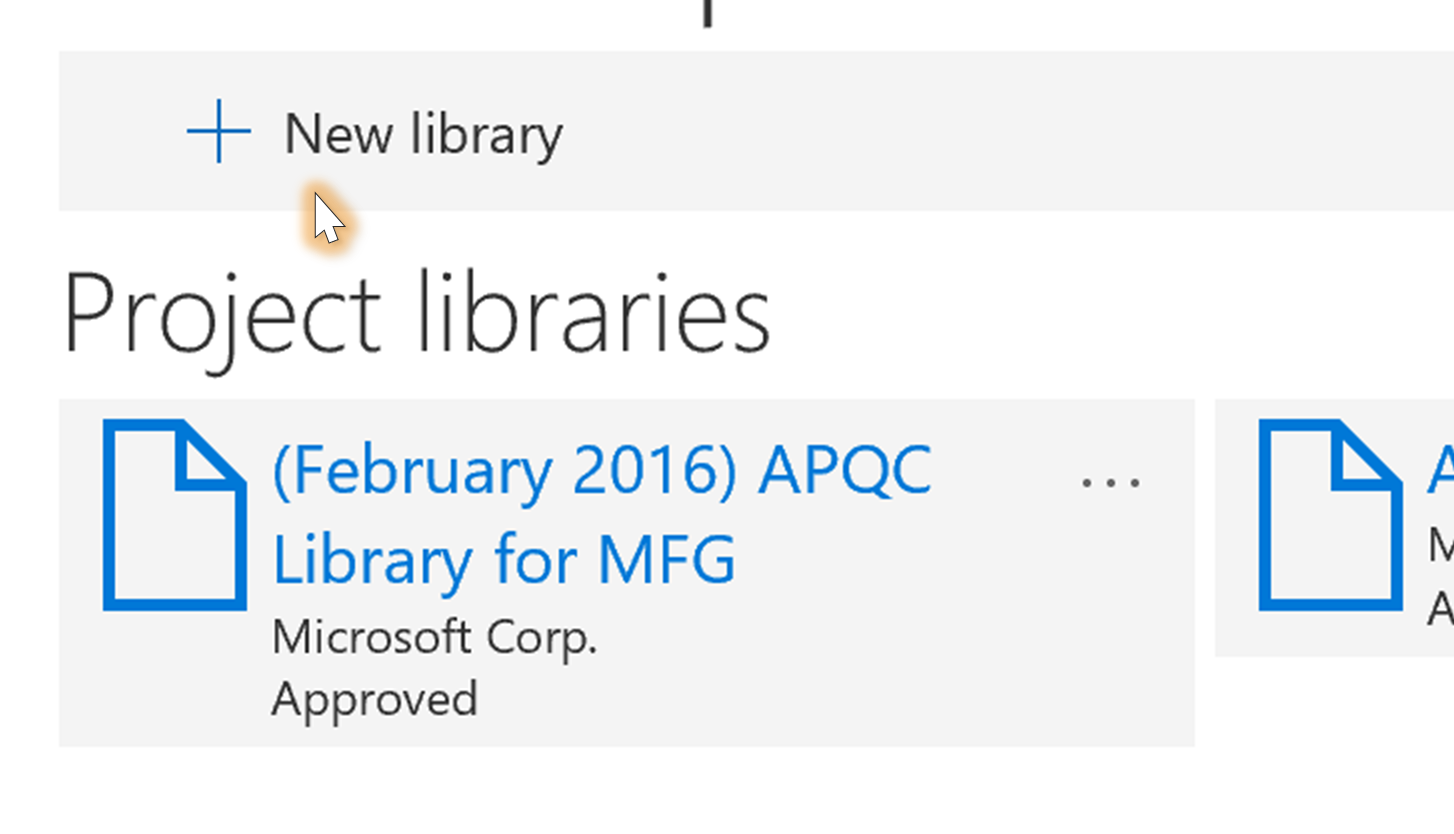Click blank area right of Project libraries heading
The height and width of the screenshot is (834, 1454).
(1100, 314)
